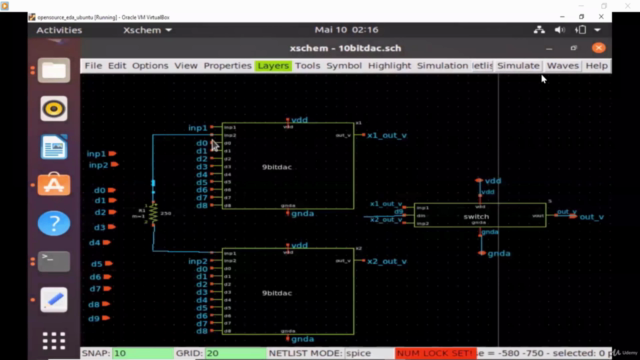Select resistor R1 symbol
This screenshot has height=360, width=640.
tap(153, 213)
